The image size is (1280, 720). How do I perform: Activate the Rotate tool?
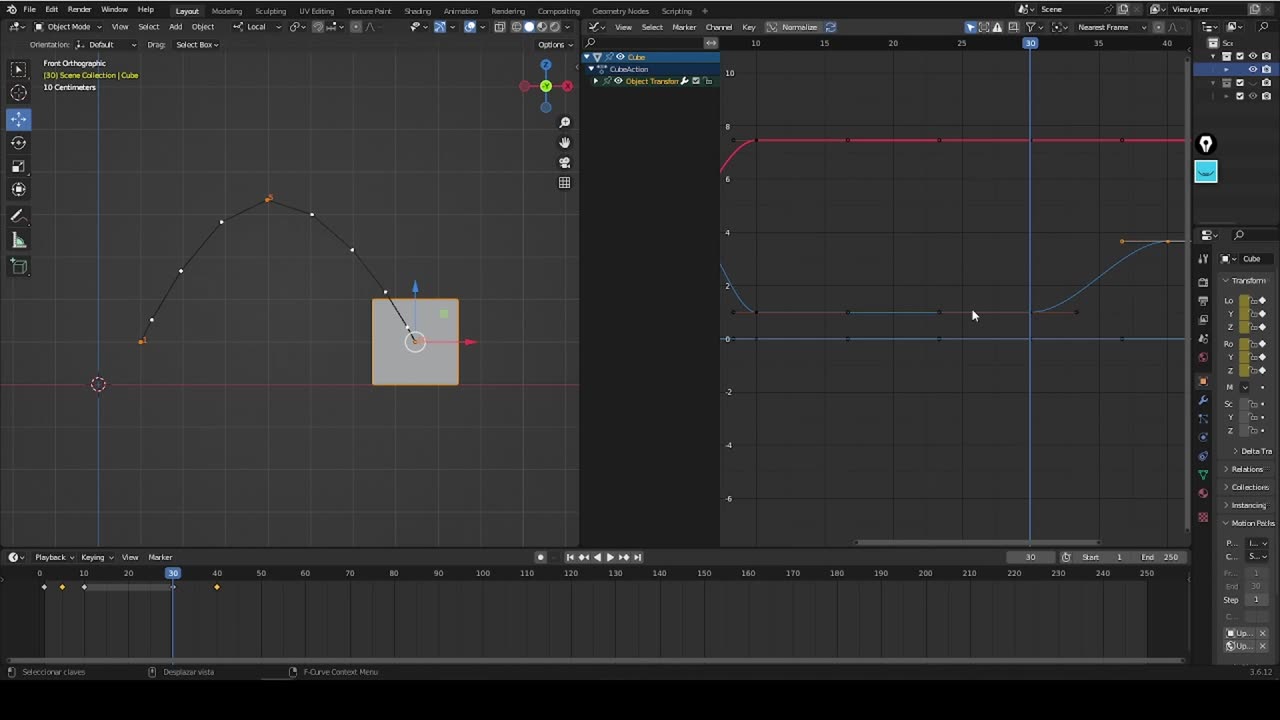(18, 143)
